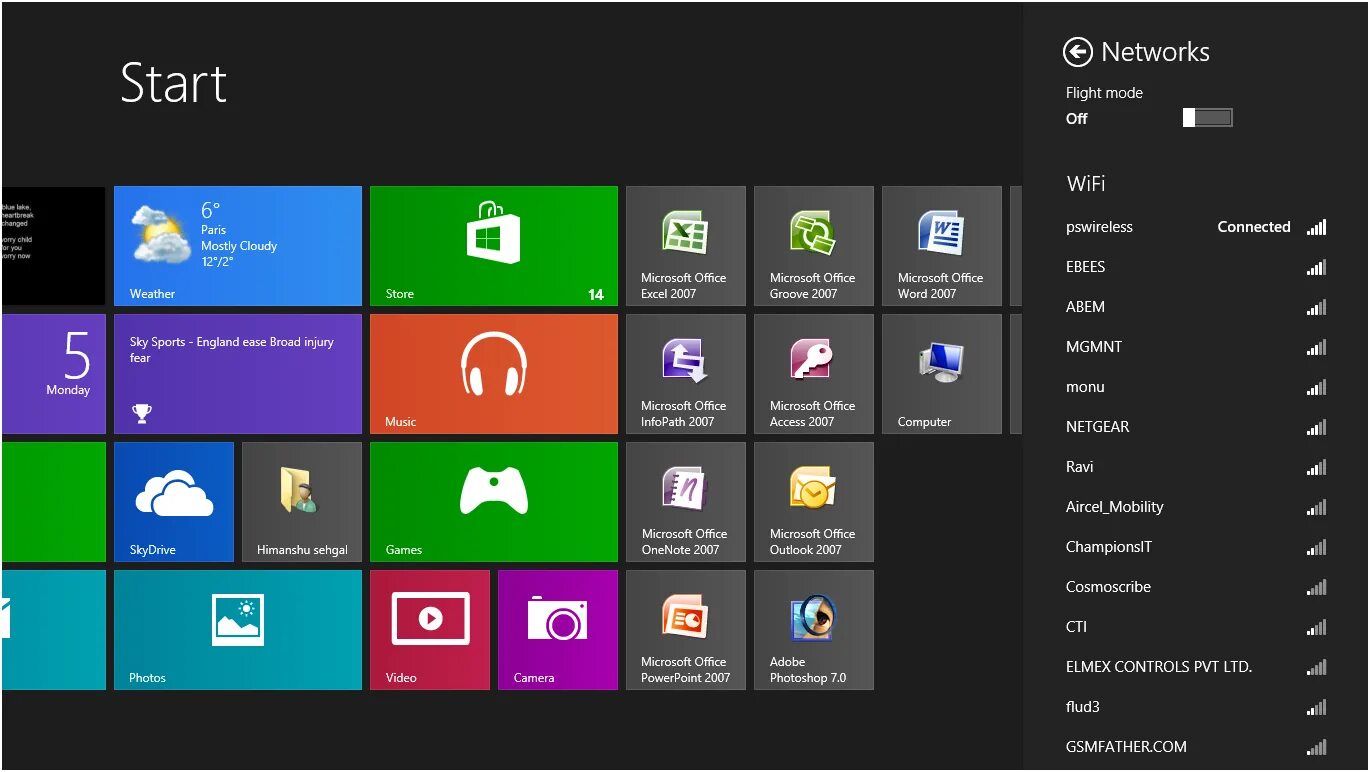Screen dimensions: 1370x772
Task: Open the Himanshu sehgal contact tile
Action: click(302, 502)
